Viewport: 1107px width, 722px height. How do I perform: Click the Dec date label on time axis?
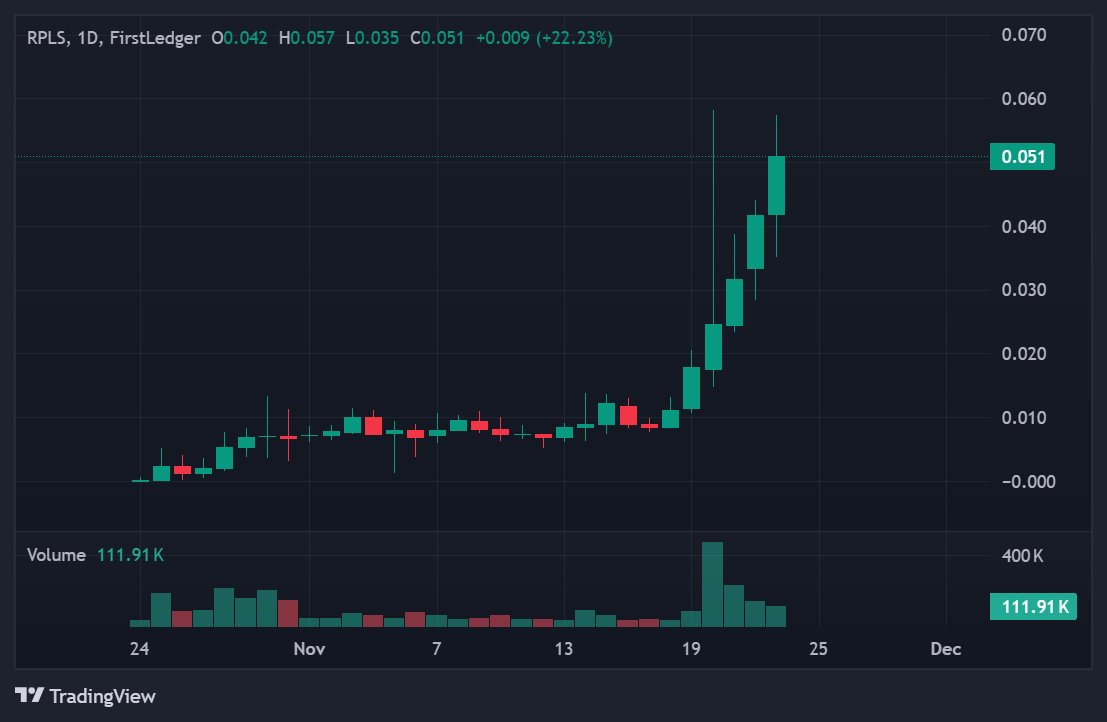click(945, 649)
